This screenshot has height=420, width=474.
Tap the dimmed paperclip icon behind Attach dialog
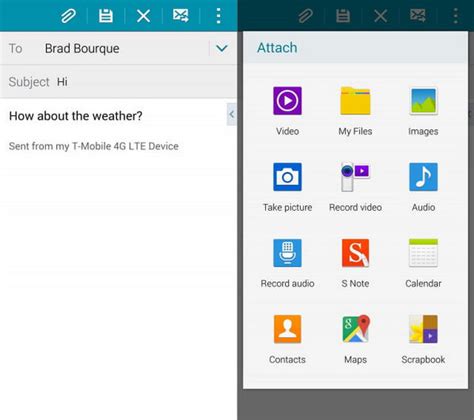[x=305, y=16]
